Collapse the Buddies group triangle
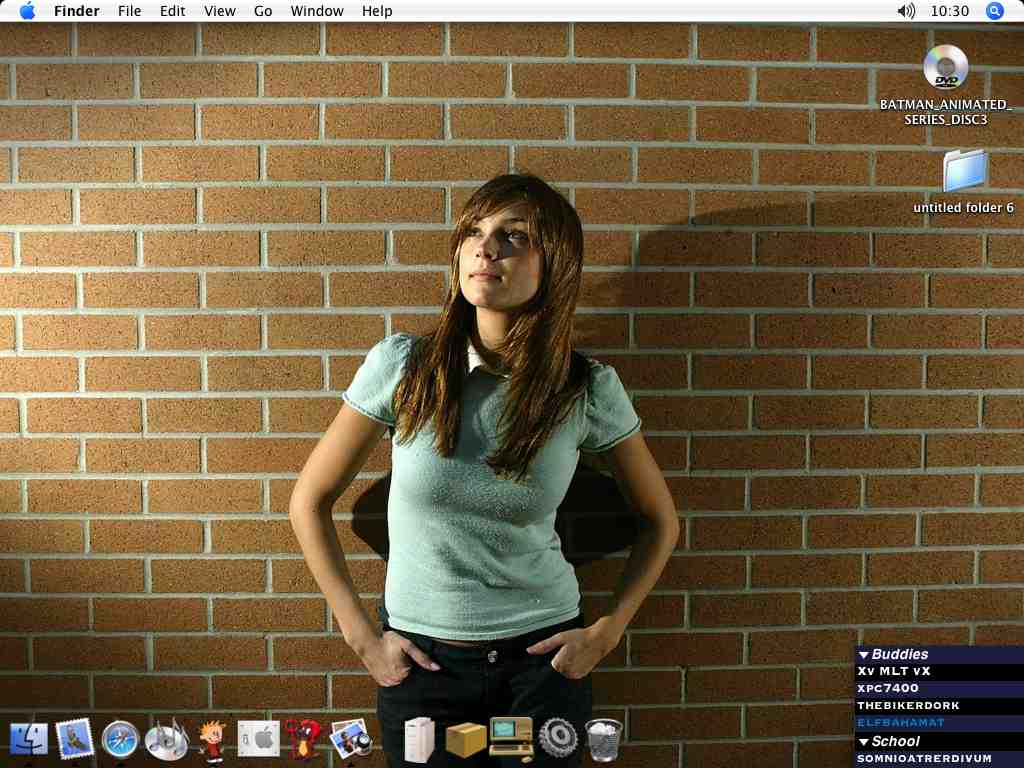 click(863, 654)
